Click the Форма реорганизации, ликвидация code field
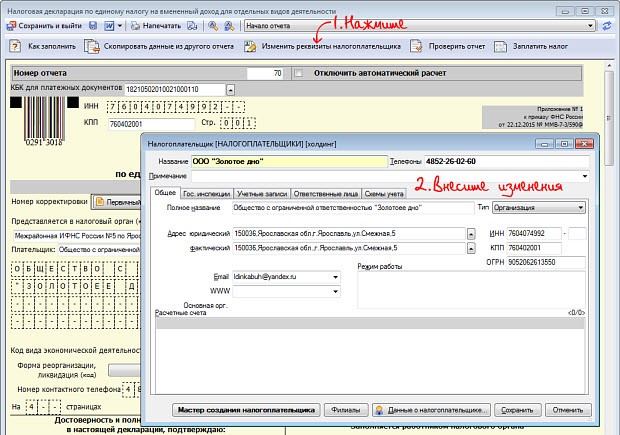620x435 pixels. [125, 370]
